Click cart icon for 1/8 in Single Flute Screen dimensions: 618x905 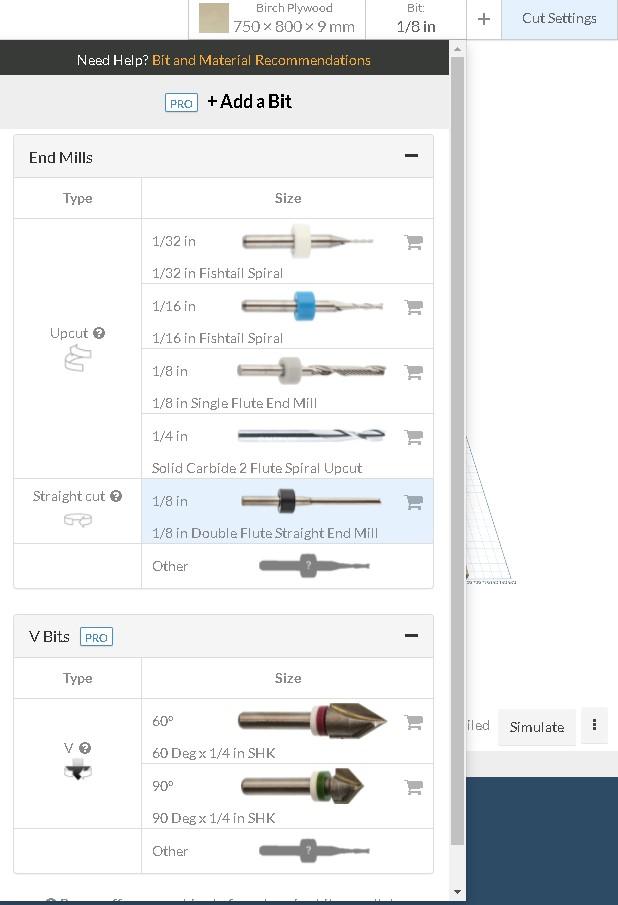[413, 372]
